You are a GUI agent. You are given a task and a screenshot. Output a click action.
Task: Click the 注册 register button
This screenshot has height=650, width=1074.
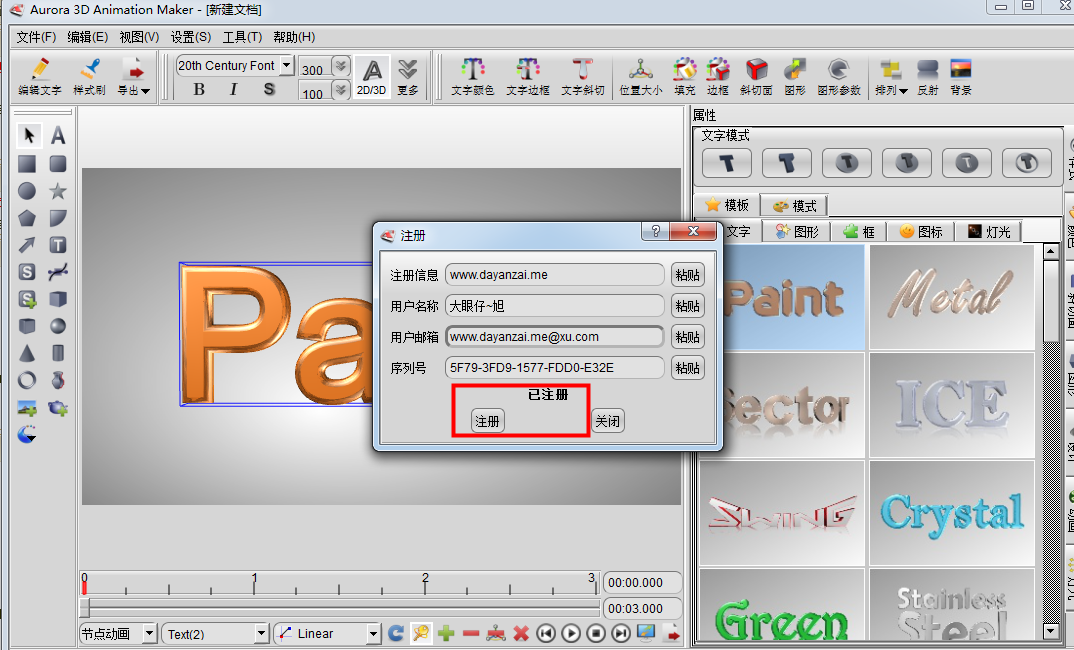488,421
